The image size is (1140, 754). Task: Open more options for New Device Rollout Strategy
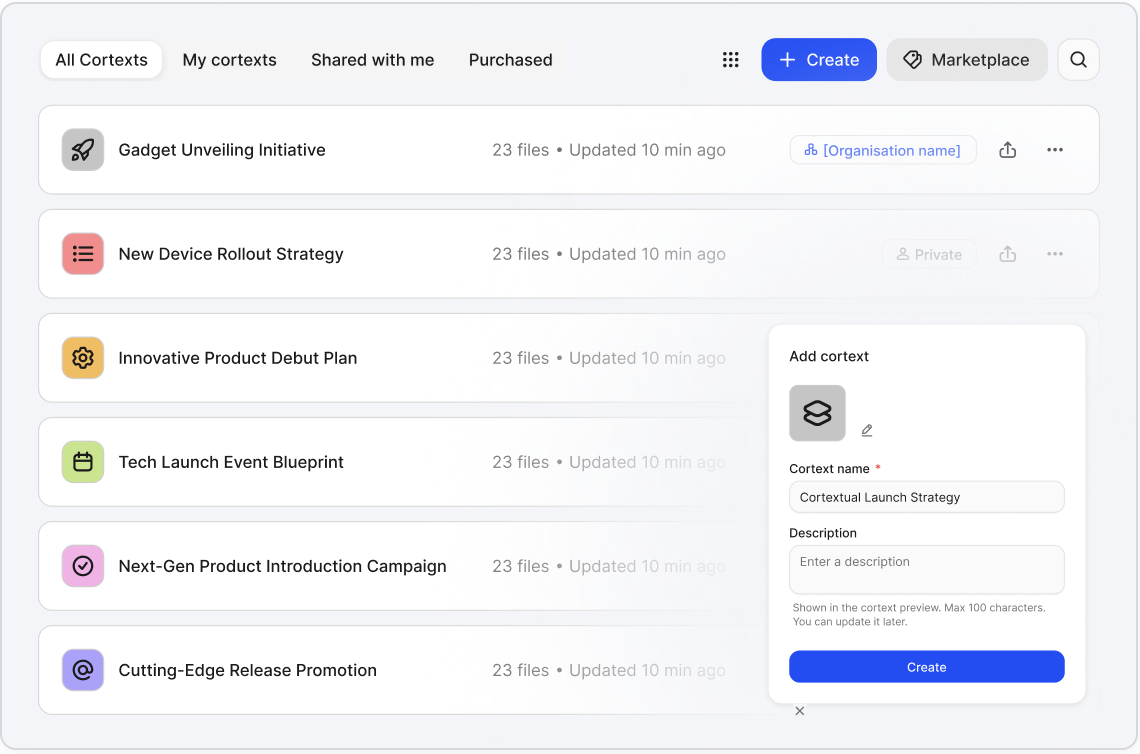[x=1054, y=254]
